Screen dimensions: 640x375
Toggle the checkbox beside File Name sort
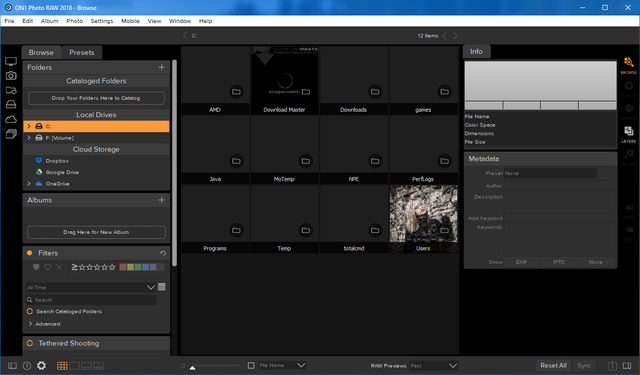[251, 365]
